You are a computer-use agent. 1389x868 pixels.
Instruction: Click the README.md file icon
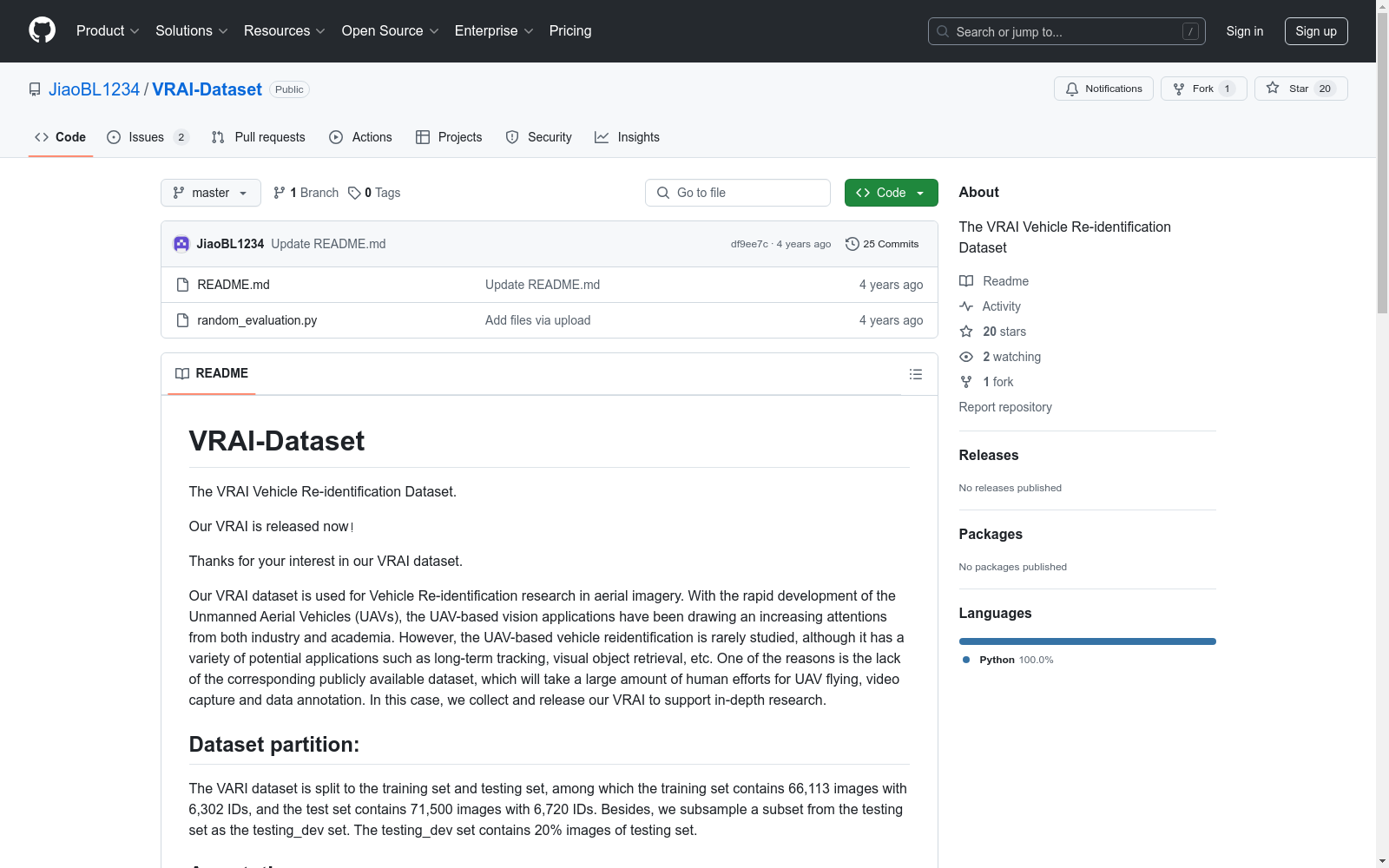point(182,285)
